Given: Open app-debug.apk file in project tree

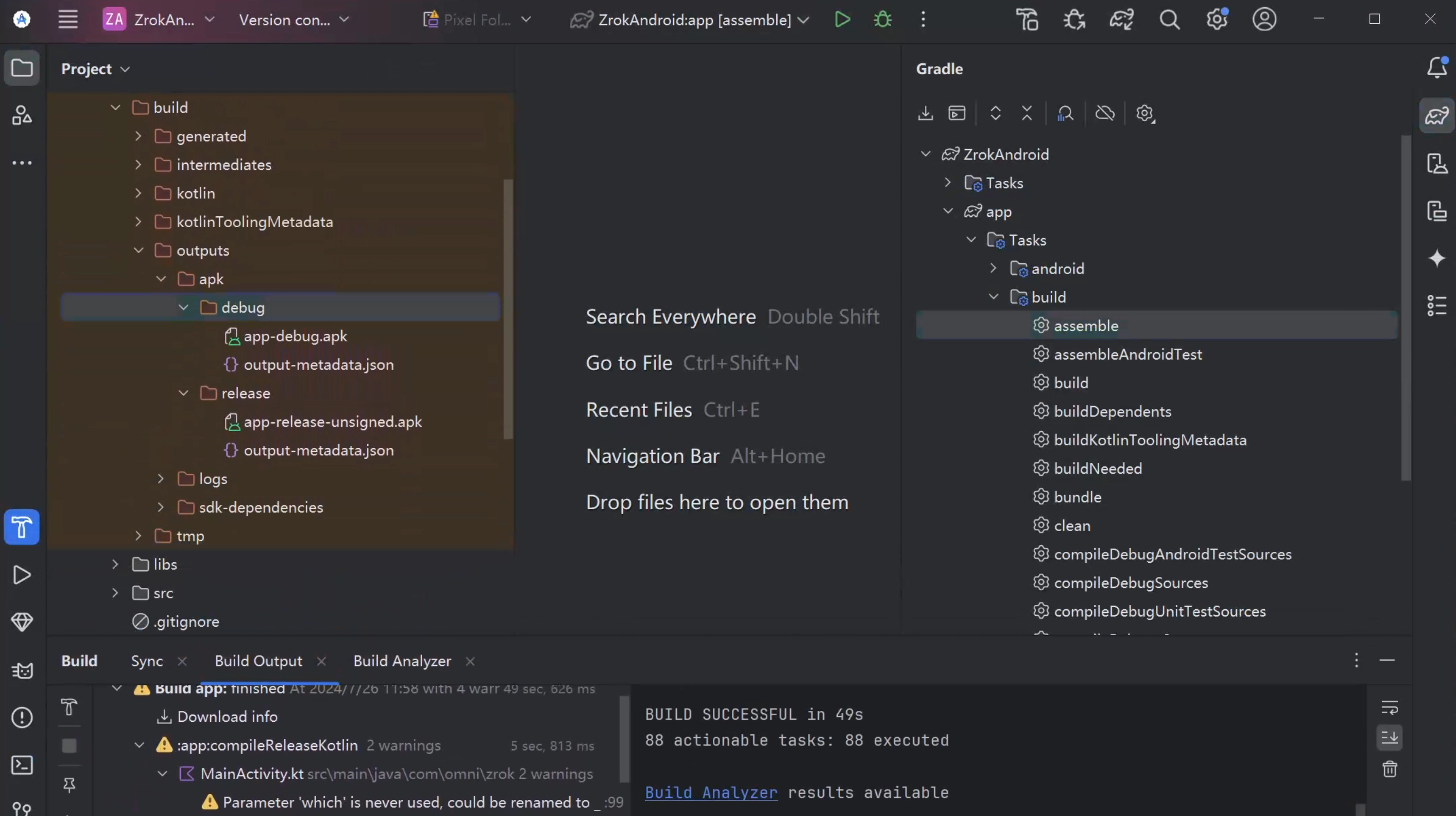Looking at the screenshot, I should (295, 335).
